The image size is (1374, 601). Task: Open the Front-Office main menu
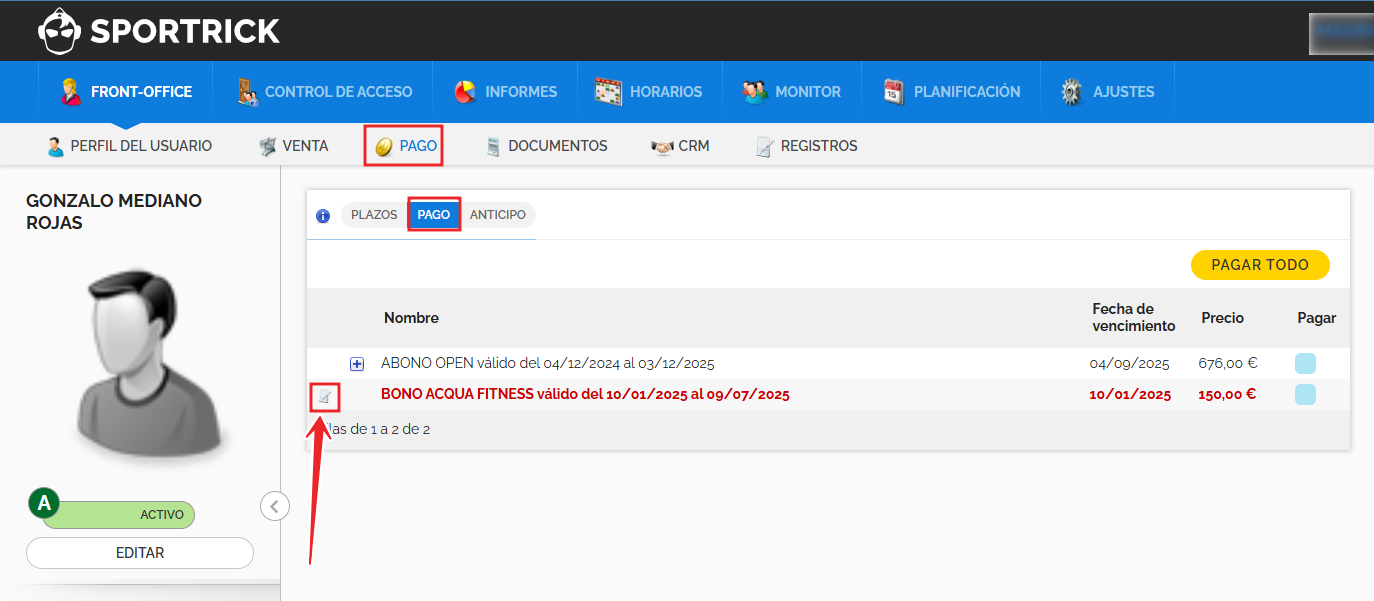pos(126,91)
